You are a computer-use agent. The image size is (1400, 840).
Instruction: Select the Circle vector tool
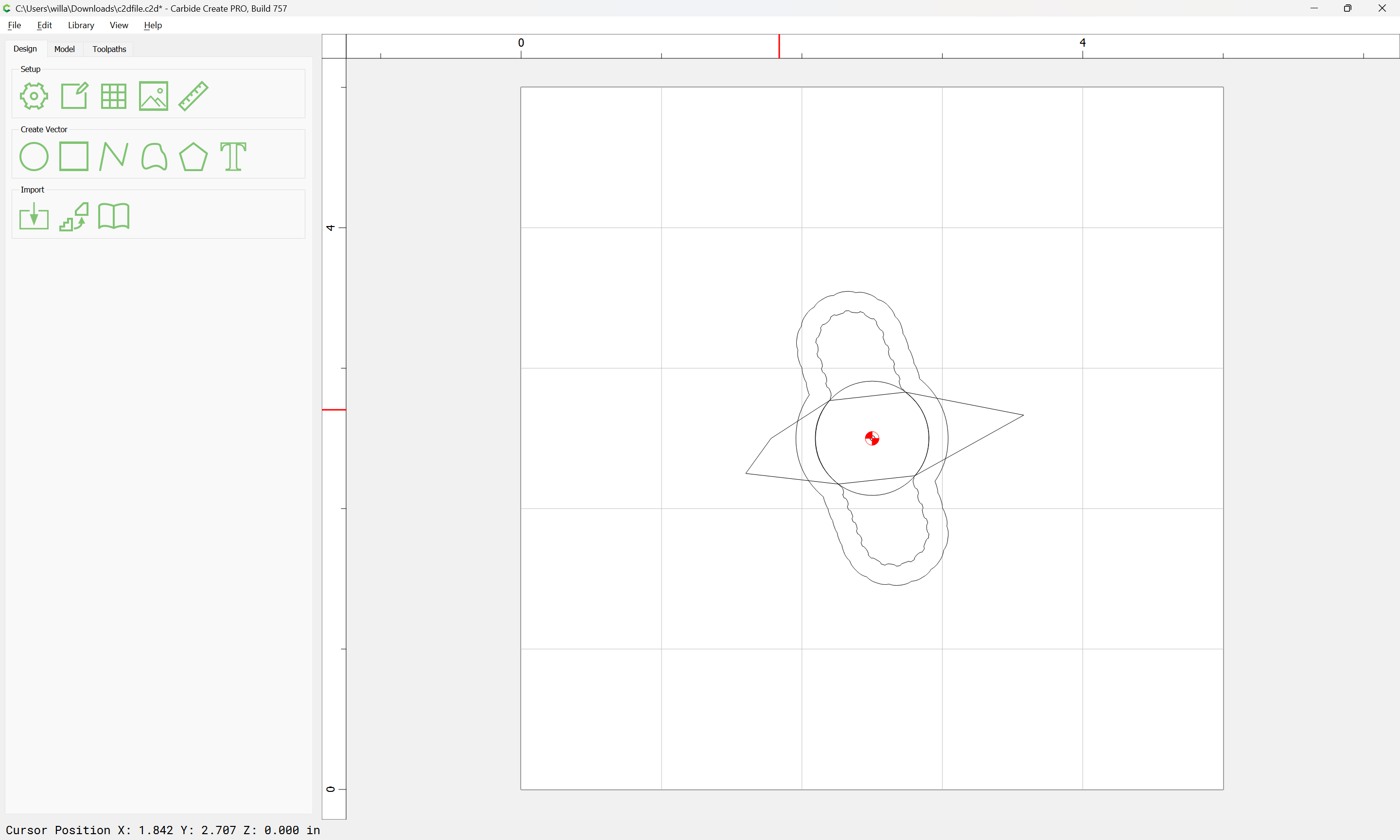34,157
